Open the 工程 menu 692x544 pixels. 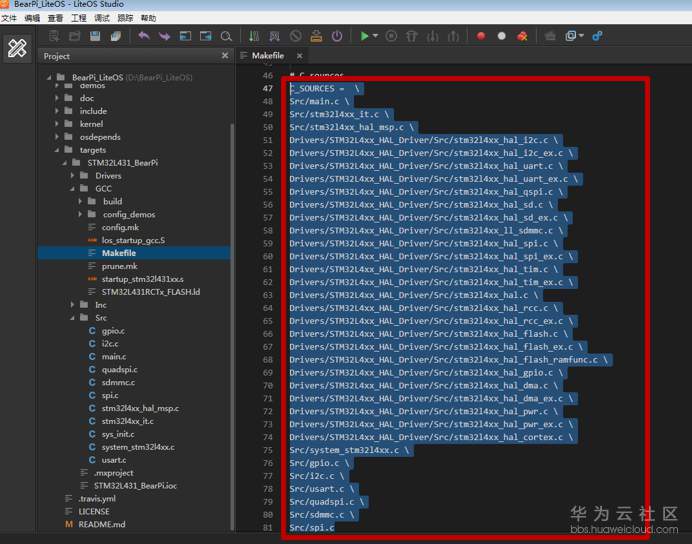[79, 18]
